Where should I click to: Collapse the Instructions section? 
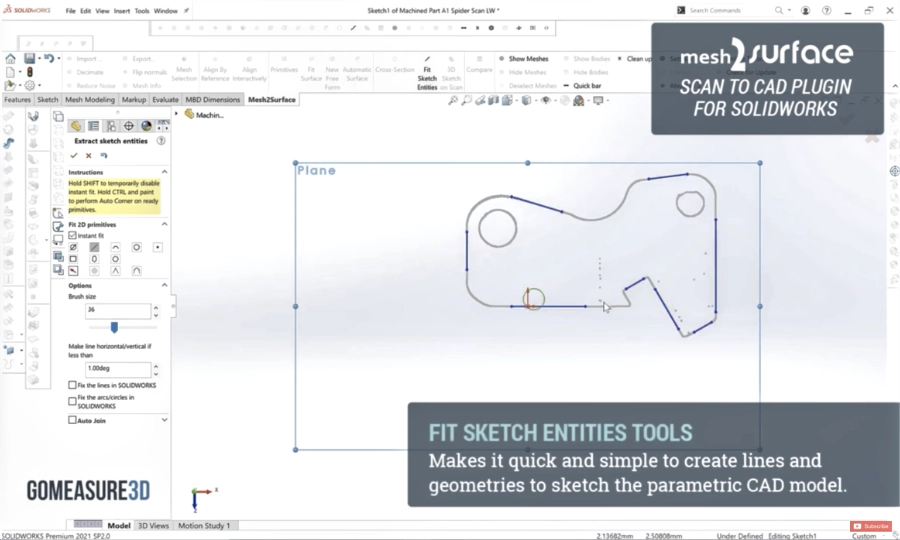pos(164,172)
